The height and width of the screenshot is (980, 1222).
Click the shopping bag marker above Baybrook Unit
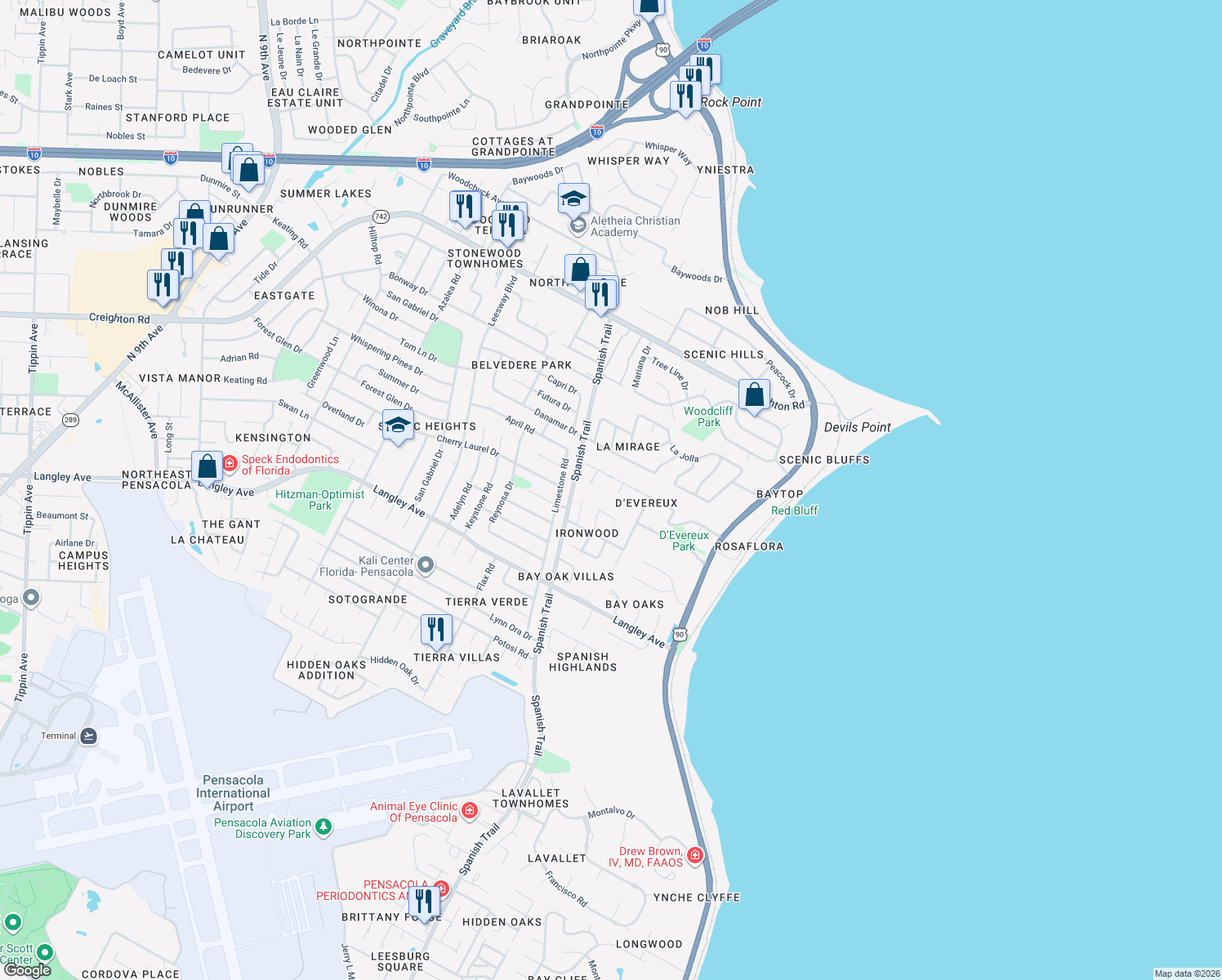(648, 7)
